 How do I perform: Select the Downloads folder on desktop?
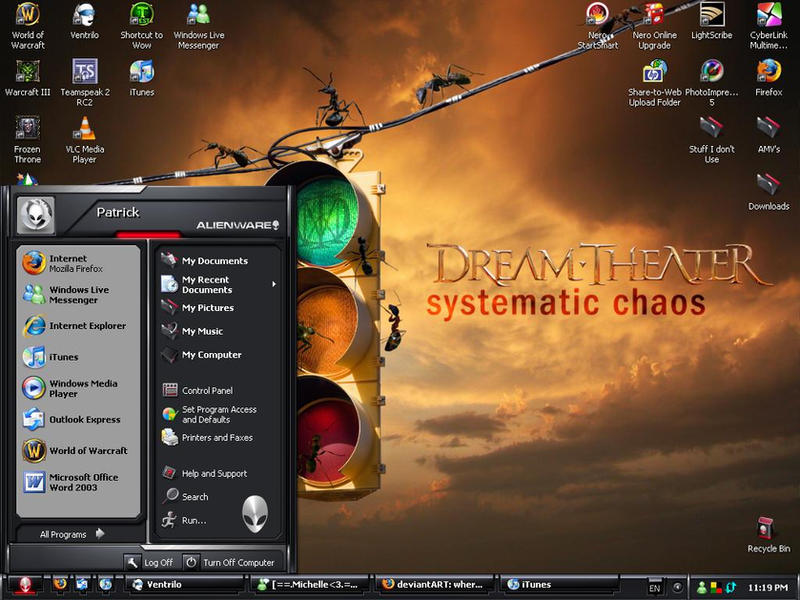tap(769, 192)
